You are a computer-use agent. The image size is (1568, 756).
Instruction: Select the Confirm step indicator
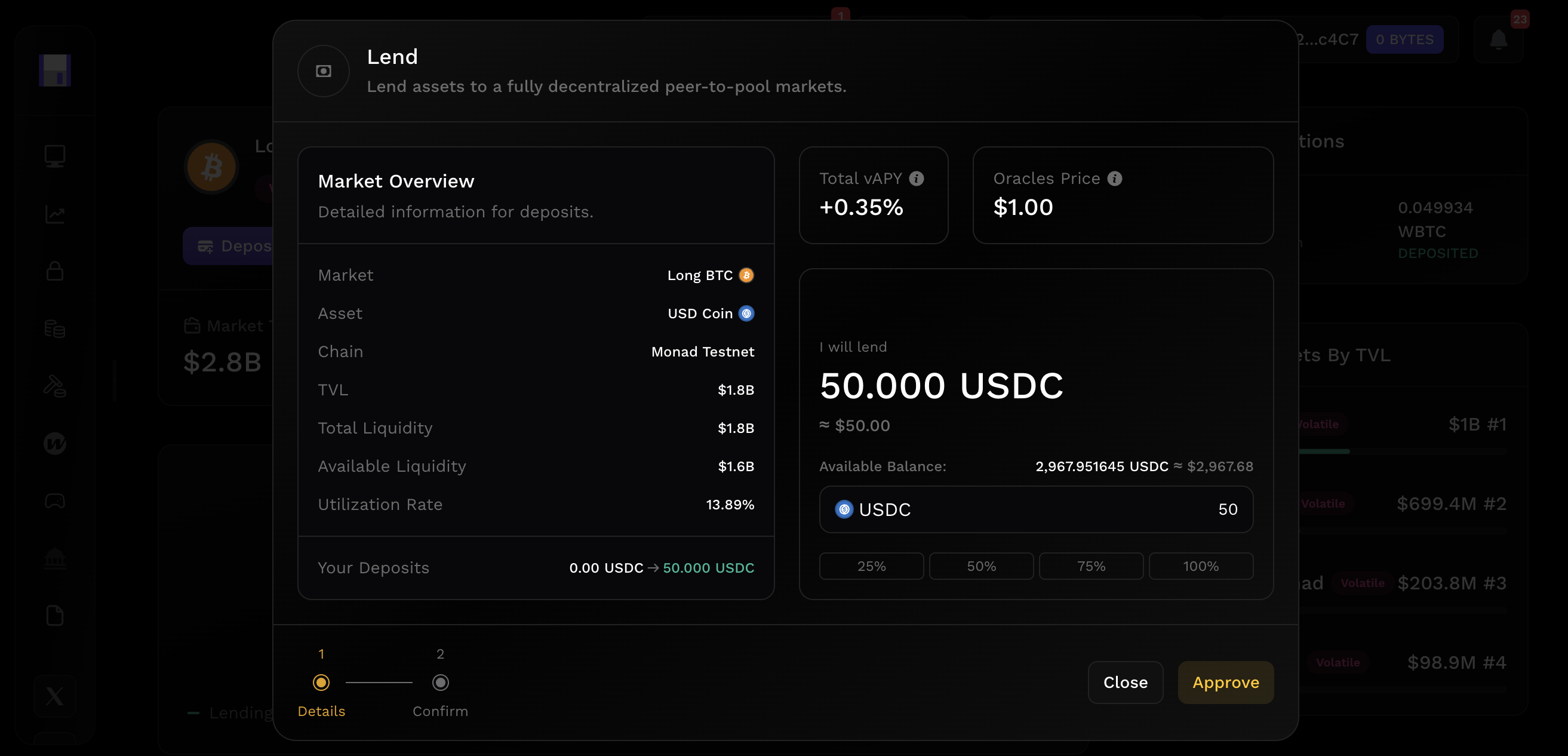click(440, 683)
